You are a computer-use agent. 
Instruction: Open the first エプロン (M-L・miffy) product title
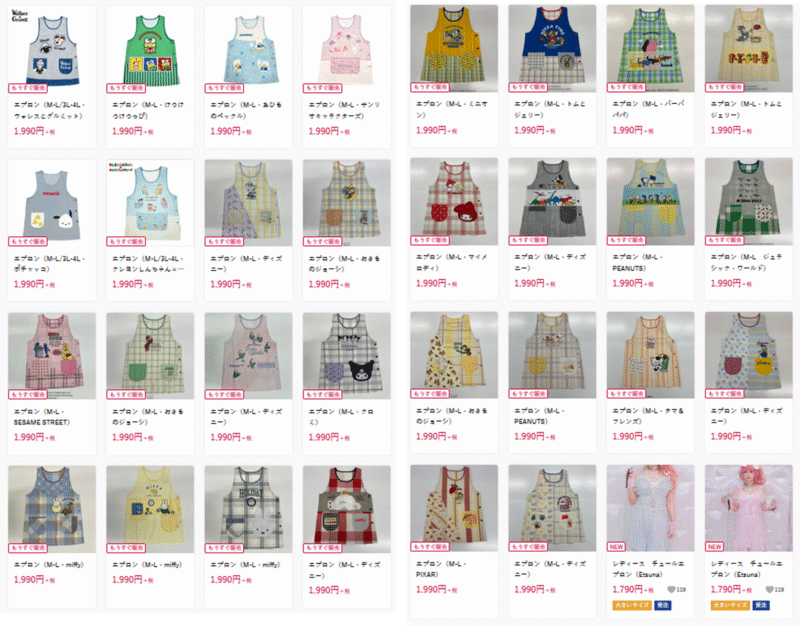tap(49, 565)
